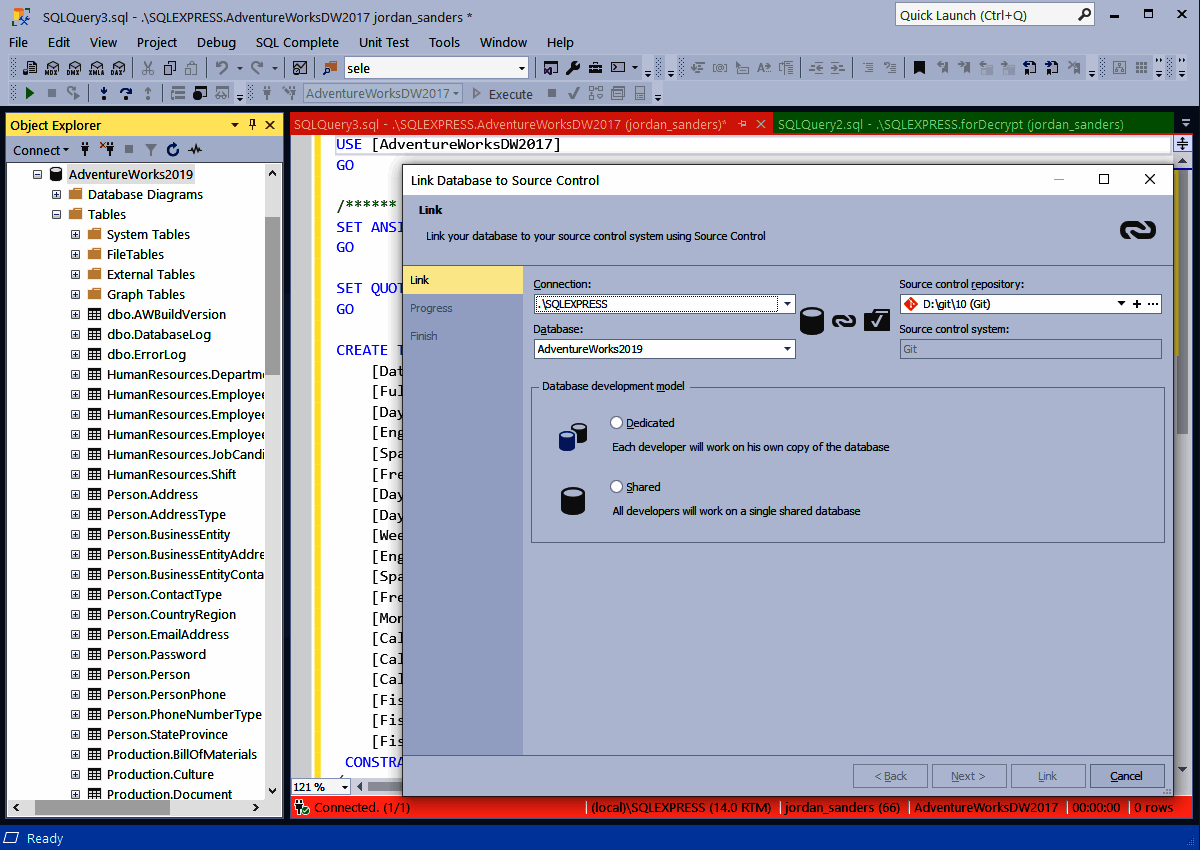
Task: Unpin the Object Explorer panel
Action: click(254, 124)
